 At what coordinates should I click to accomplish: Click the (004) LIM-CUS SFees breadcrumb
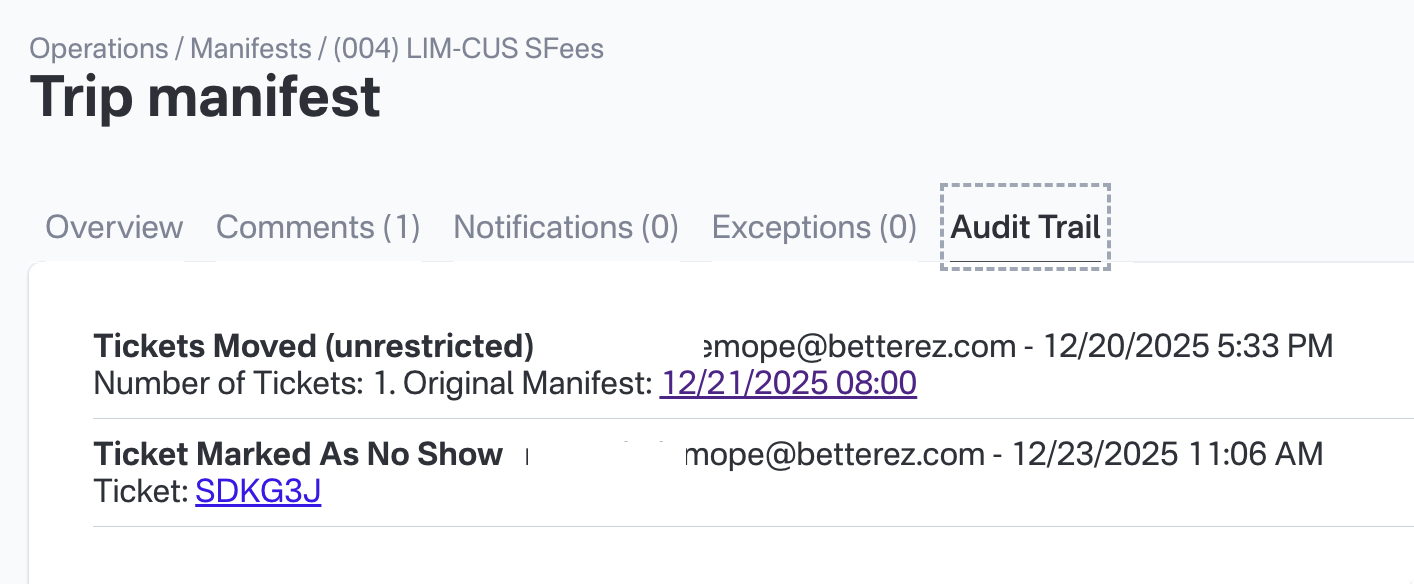468,48
